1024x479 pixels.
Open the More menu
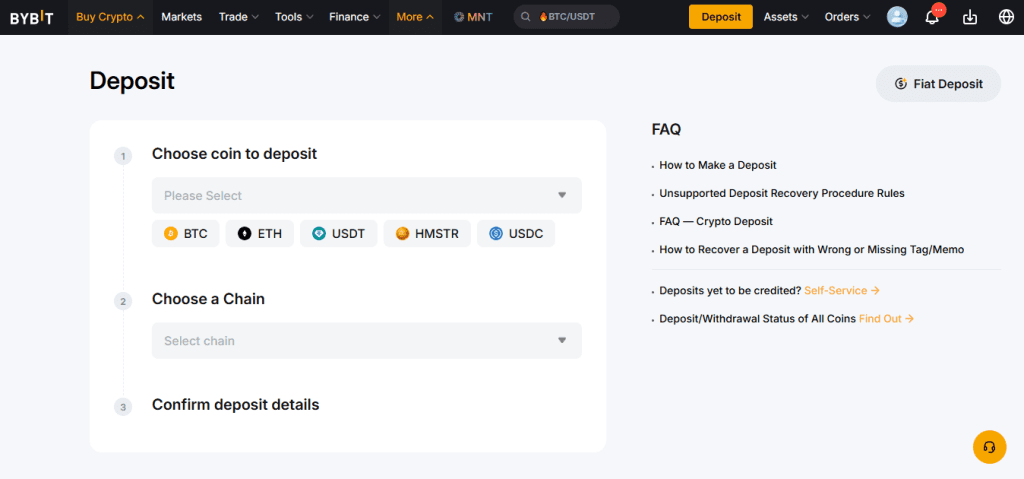[x=415, y=17]
